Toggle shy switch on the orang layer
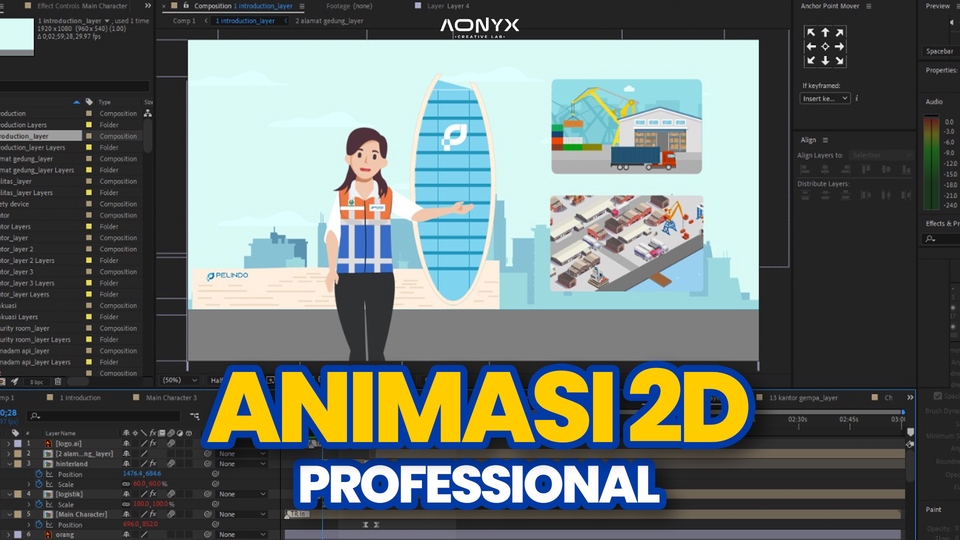The height and width of the screenshot is (540, 960). point(127,534)
